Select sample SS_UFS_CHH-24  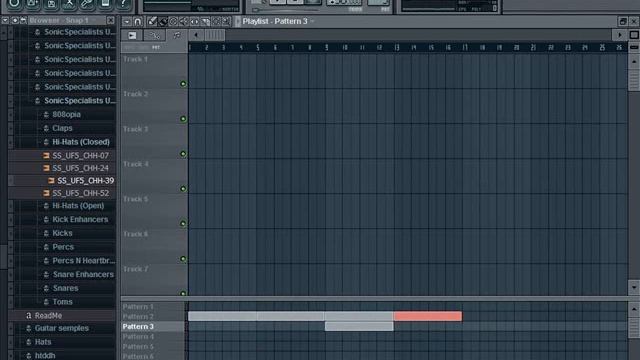coord(80,168)
